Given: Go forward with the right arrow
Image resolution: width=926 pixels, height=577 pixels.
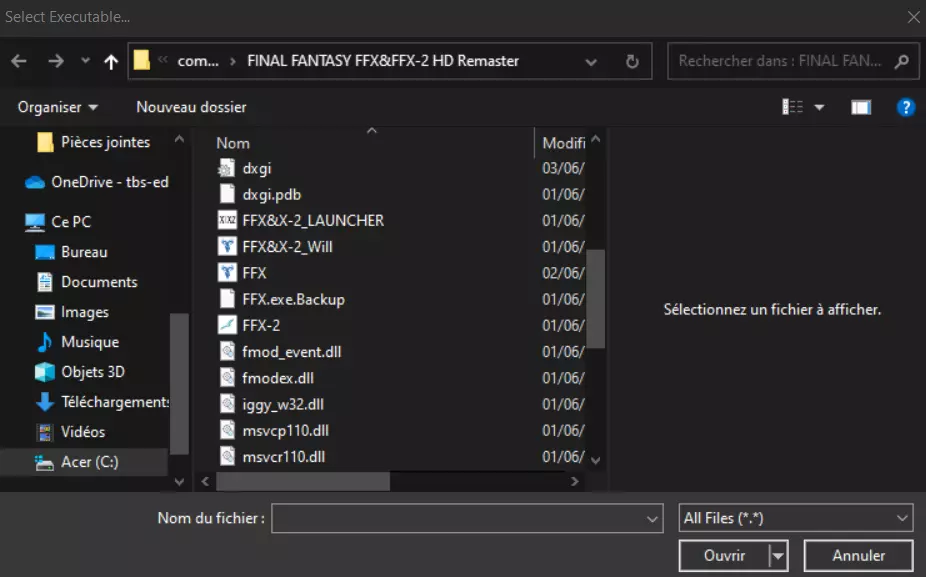Looking at the screenshot, I should pyautogui.click(x=56, y=61).
